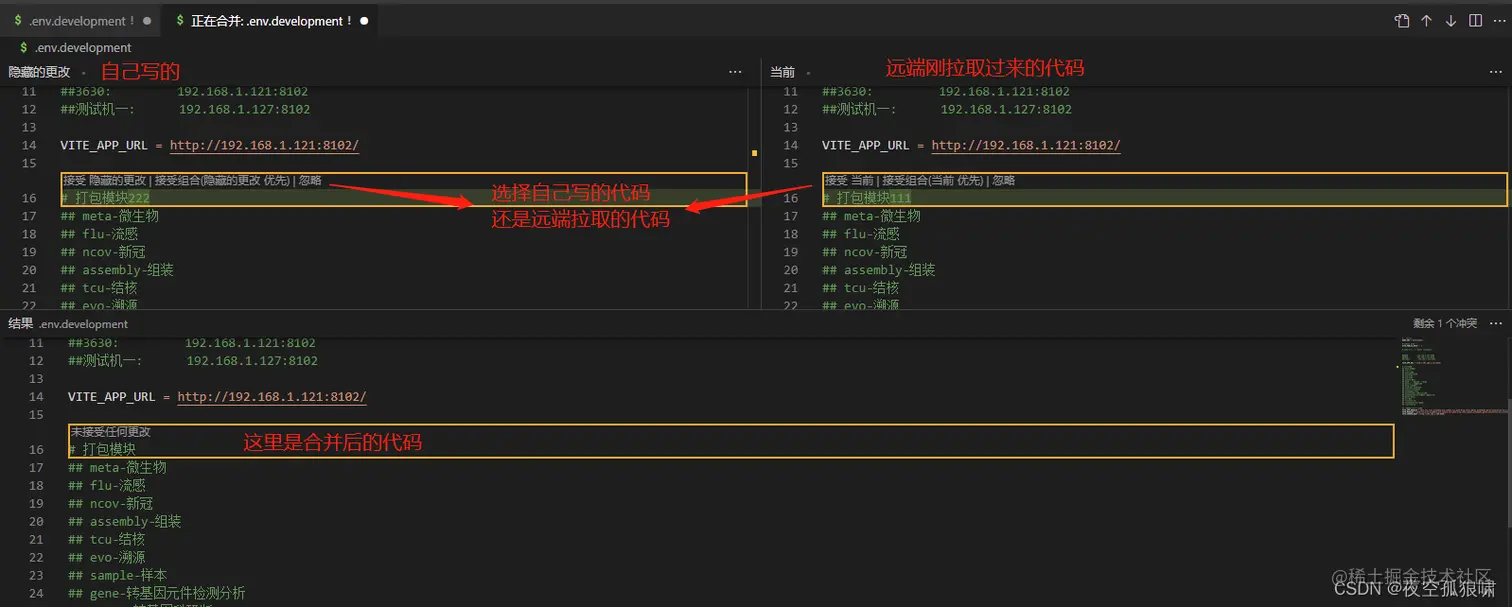1512x607 pixels.
Task: Go to previous conflict with up arrow
Action: [x=1427, y=20]
